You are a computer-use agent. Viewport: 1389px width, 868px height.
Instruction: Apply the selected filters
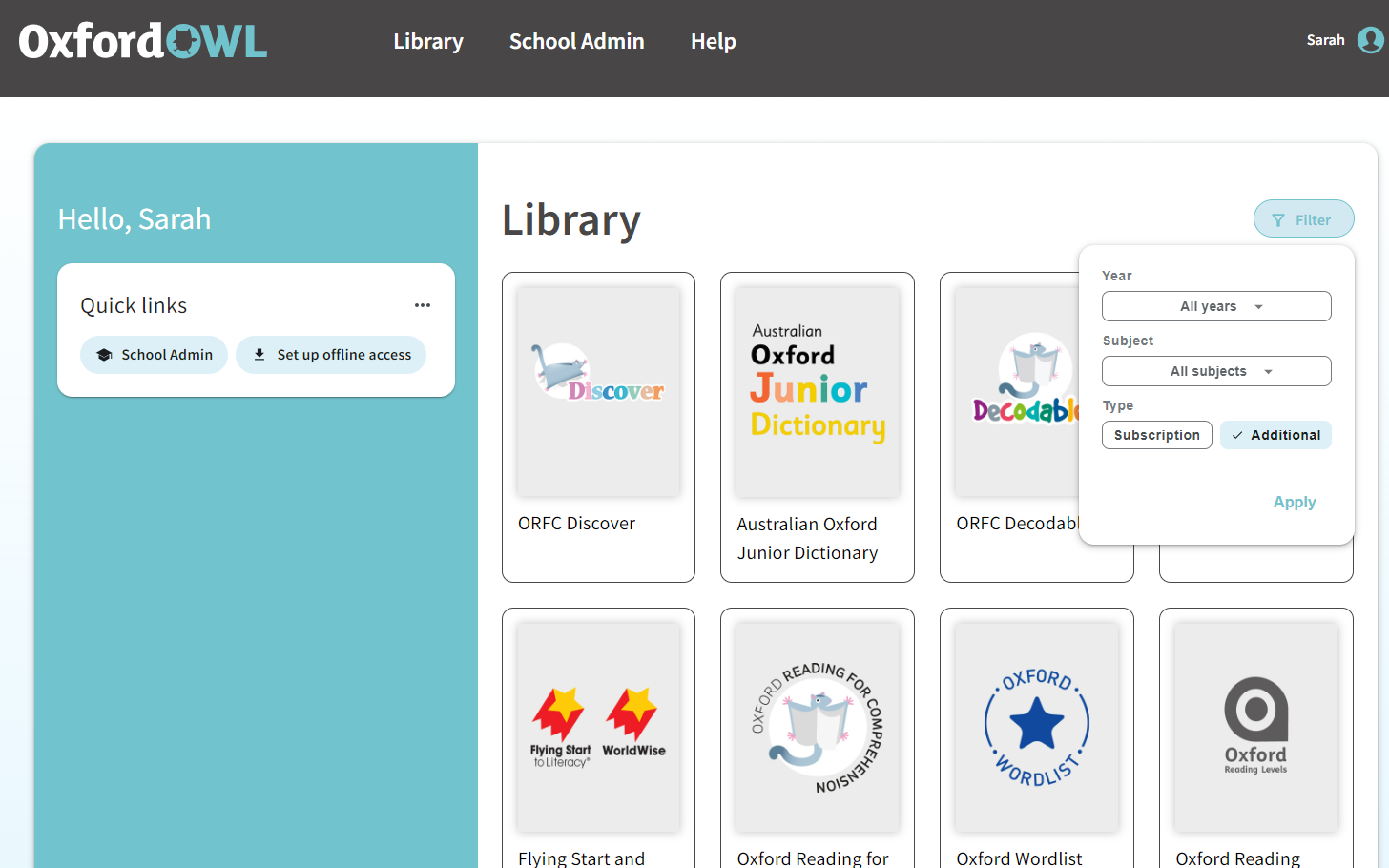pos(1295,502)
